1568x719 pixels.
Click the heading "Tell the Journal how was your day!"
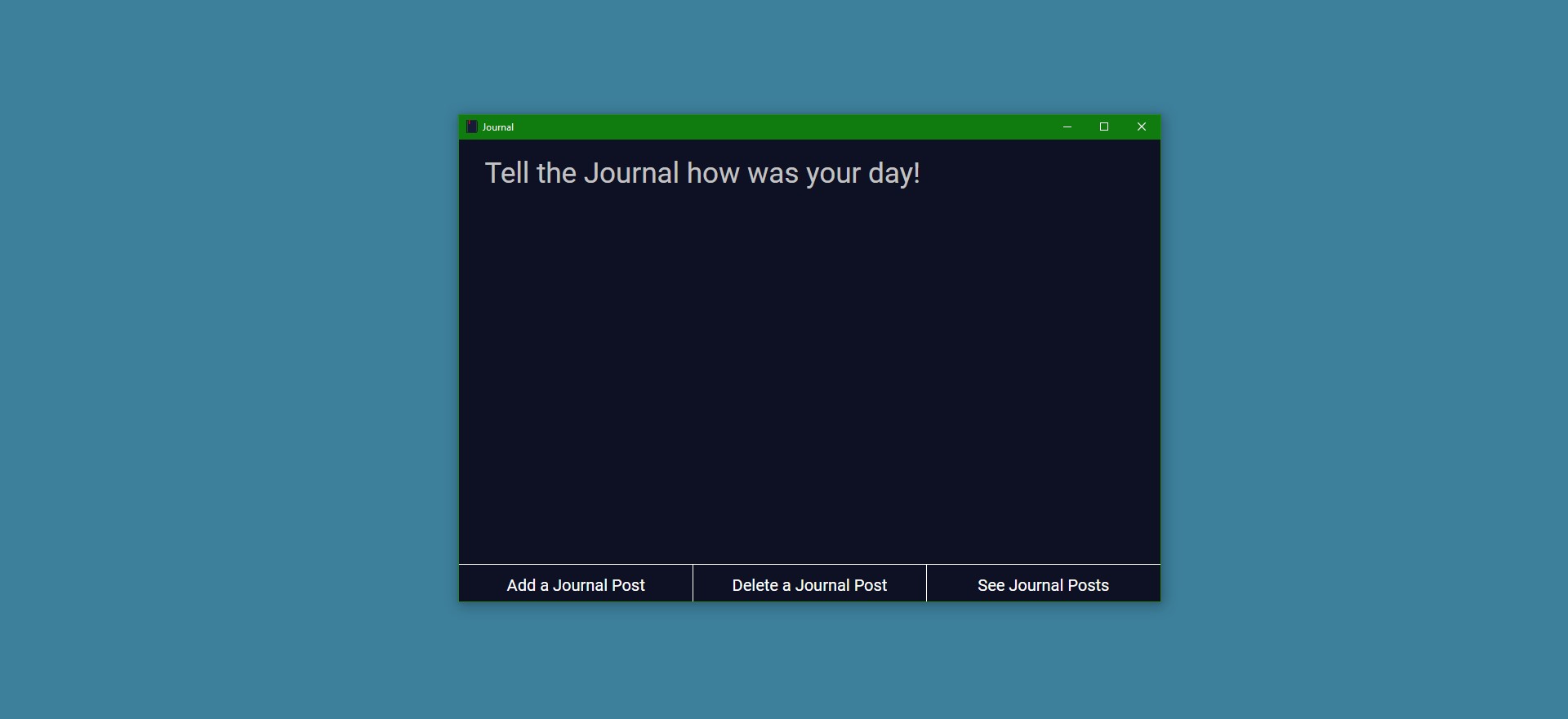click(x=702, y=173)
